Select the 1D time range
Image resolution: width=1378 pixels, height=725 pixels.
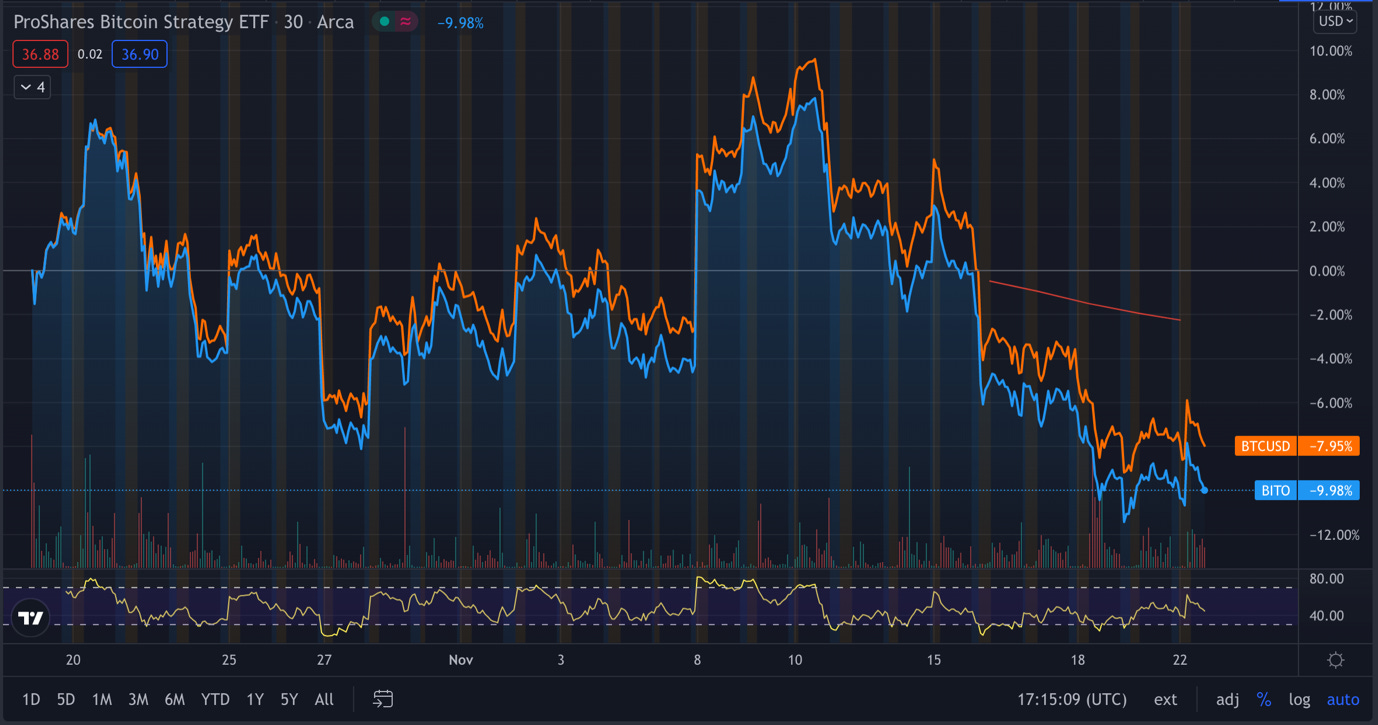[32, 699]
